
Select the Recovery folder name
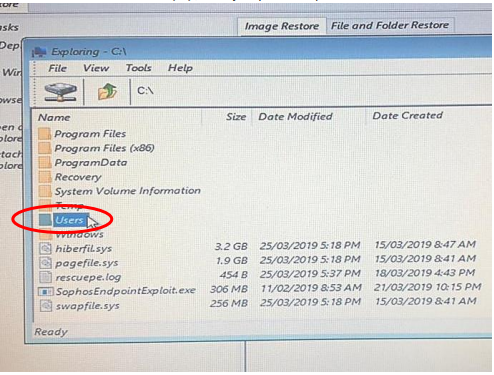pyautogui.click(x=78, y=177)
